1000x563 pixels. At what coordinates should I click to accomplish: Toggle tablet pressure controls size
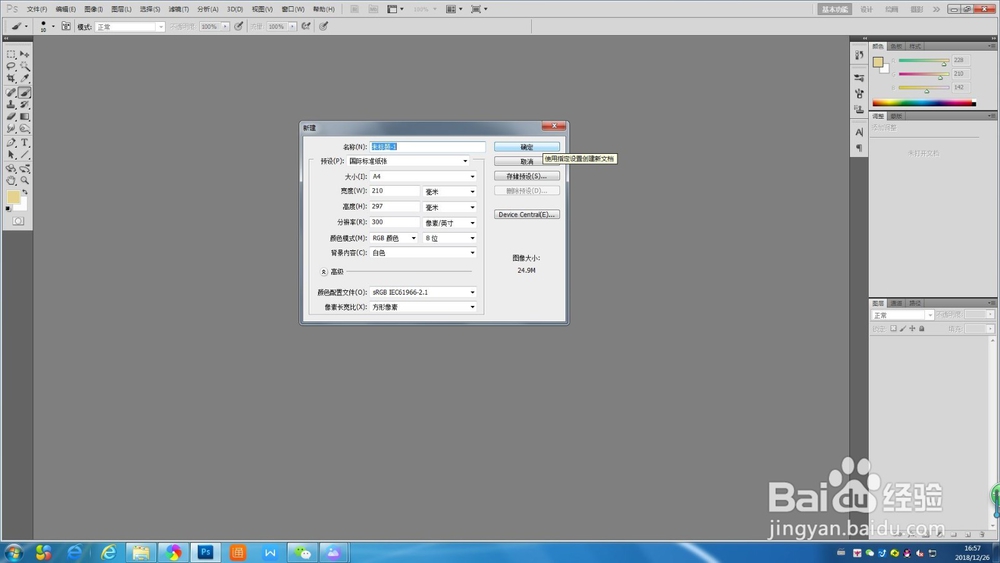coord(324,26)
